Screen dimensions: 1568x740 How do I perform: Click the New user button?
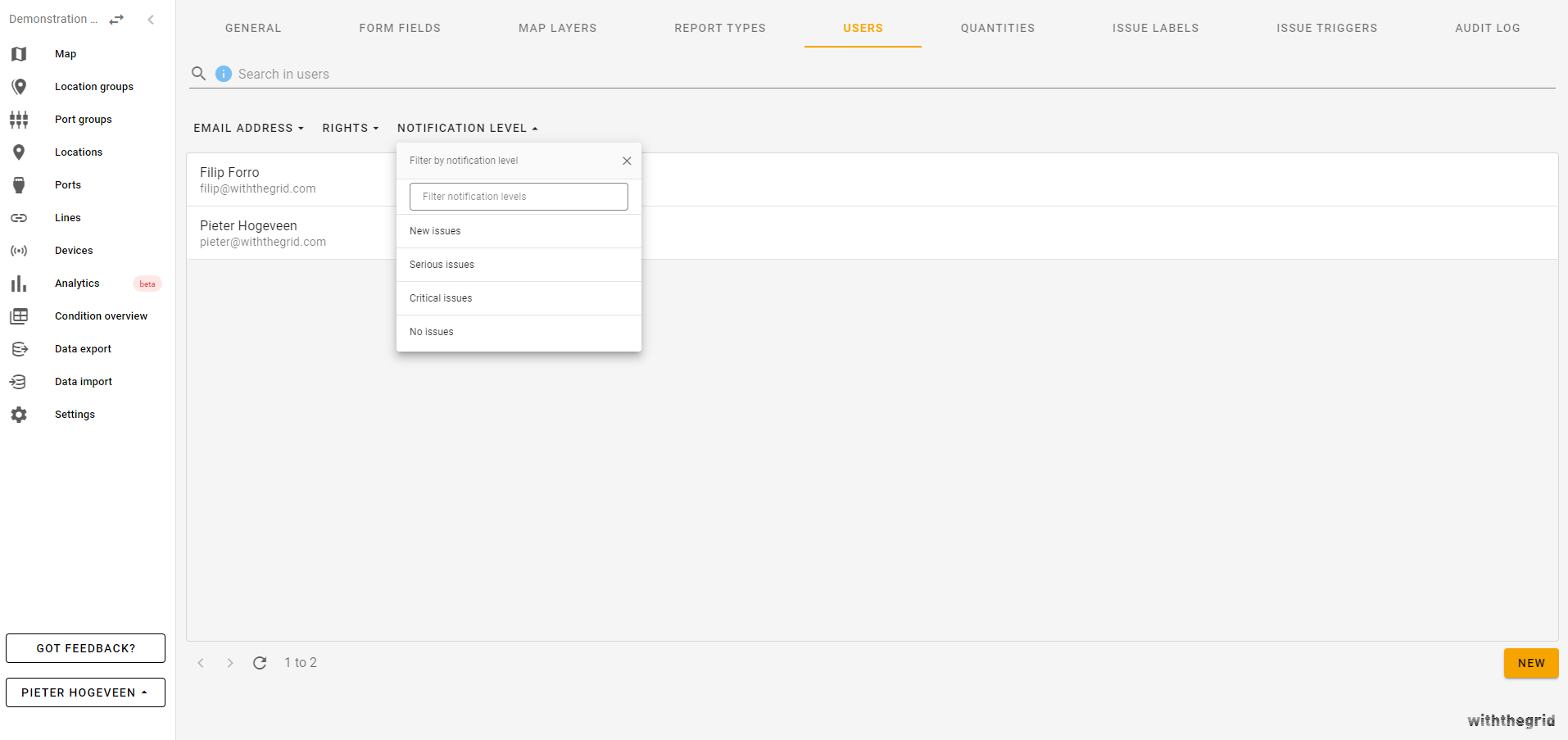click(1530, 663)
